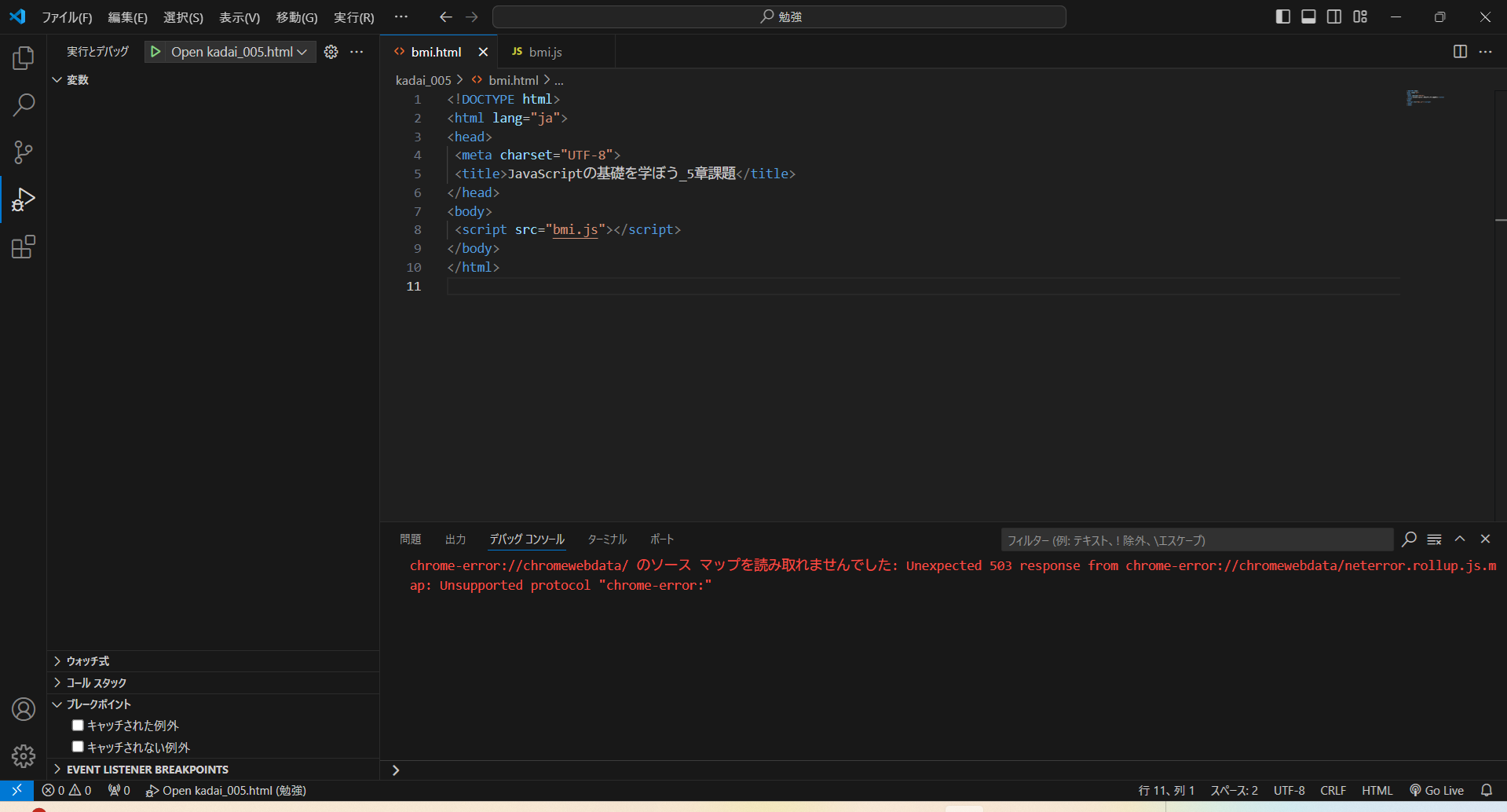This screenshot has height=812, width=1507.
Task: Open the Run and Debug view icon
Action: coord(24,199)
